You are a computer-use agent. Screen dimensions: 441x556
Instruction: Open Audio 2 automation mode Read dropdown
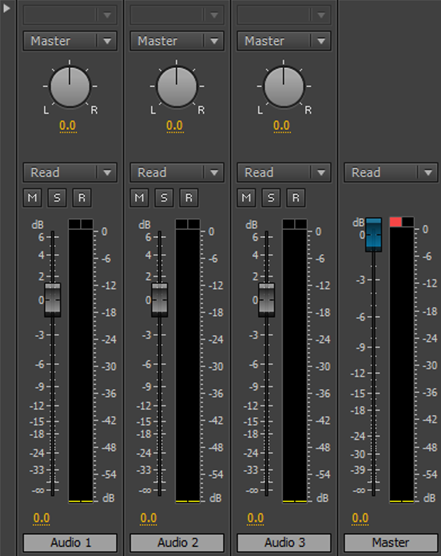coord(177,173)
